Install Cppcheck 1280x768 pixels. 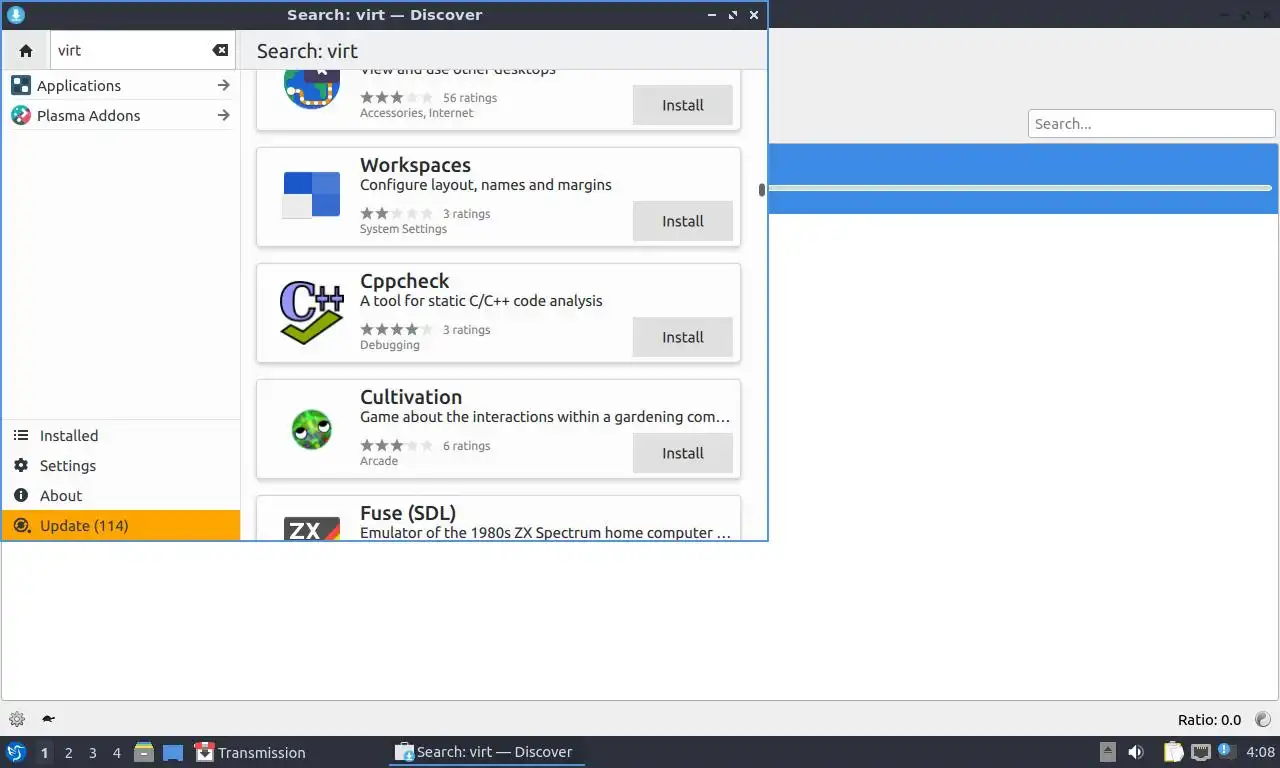pos(683,337)
